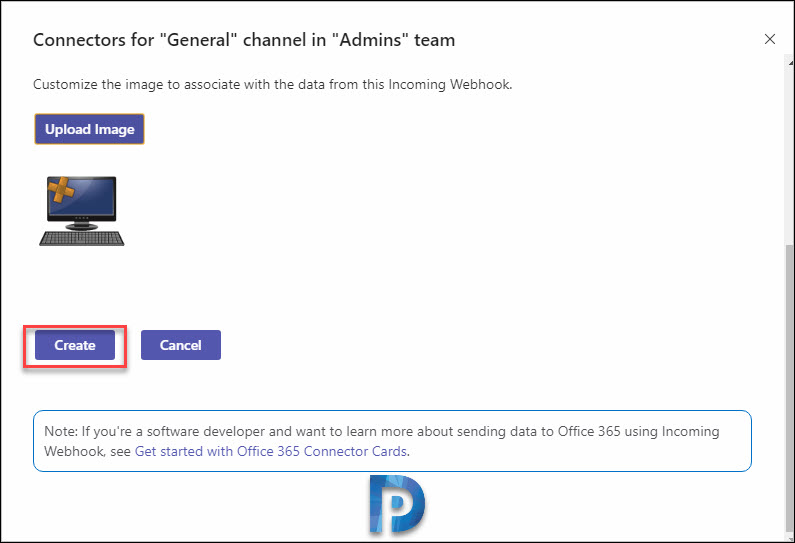The height and width of the screenshot is (543, 795).
Task: Click the Customize the image description text
Action: [273, 84]
